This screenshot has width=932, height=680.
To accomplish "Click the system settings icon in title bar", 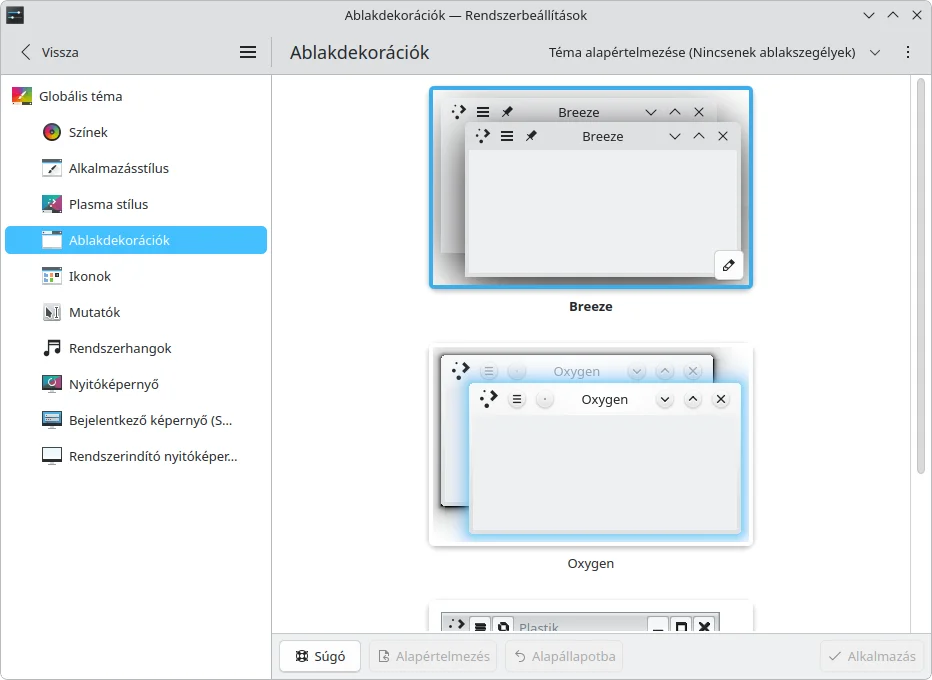I will tap(15, 15).
